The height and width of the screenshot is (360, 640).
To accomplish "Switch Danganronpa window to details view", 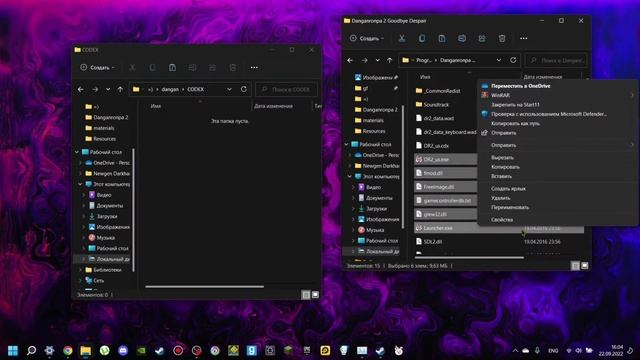I will 575,266.
